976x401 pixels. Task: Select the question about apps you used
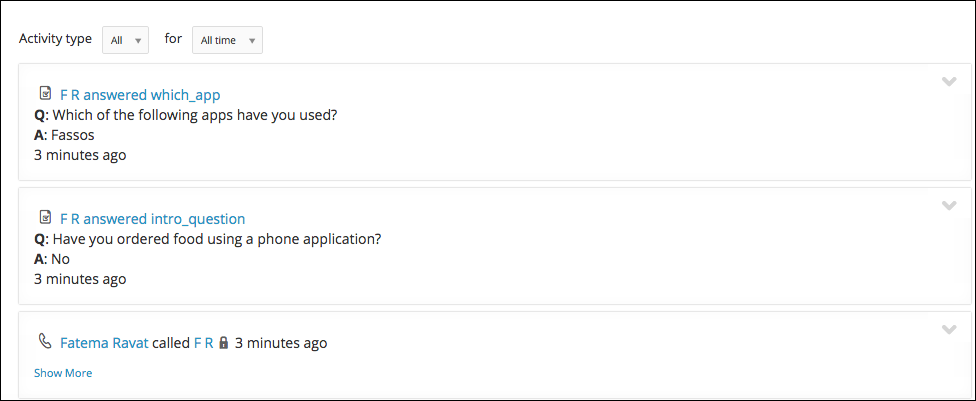pos(194,115)
